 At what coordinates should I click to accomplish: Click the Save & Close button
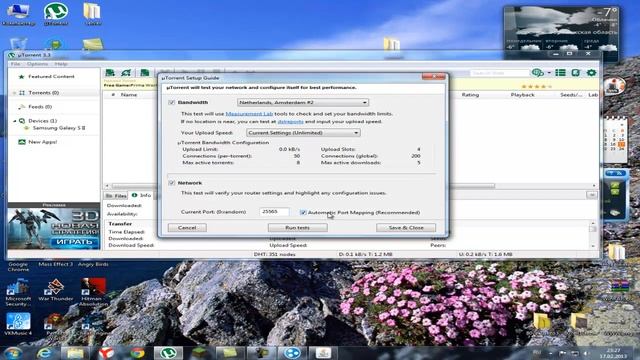tap(406, 228)
